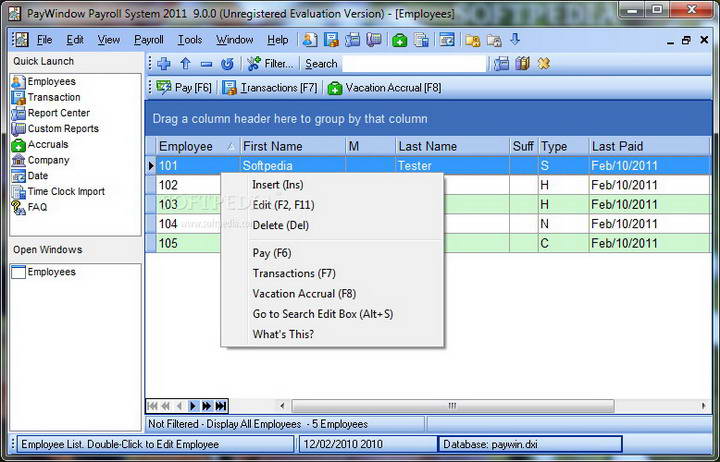The image size is (720, 462).
Task: Go to last record navigator button
Action: 221,406
